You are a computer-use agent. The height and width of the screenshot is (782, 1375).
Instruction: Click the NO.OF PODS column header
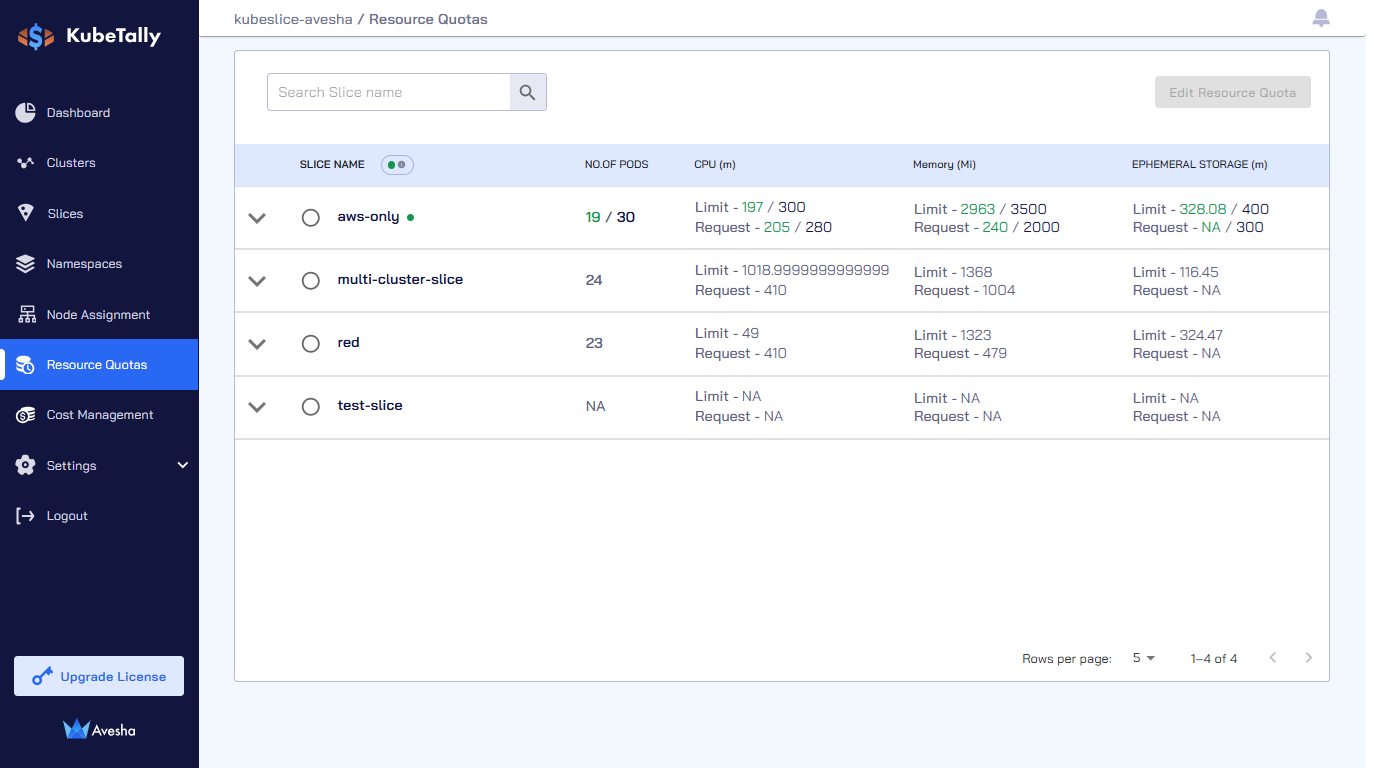click(x=616, y=164)
